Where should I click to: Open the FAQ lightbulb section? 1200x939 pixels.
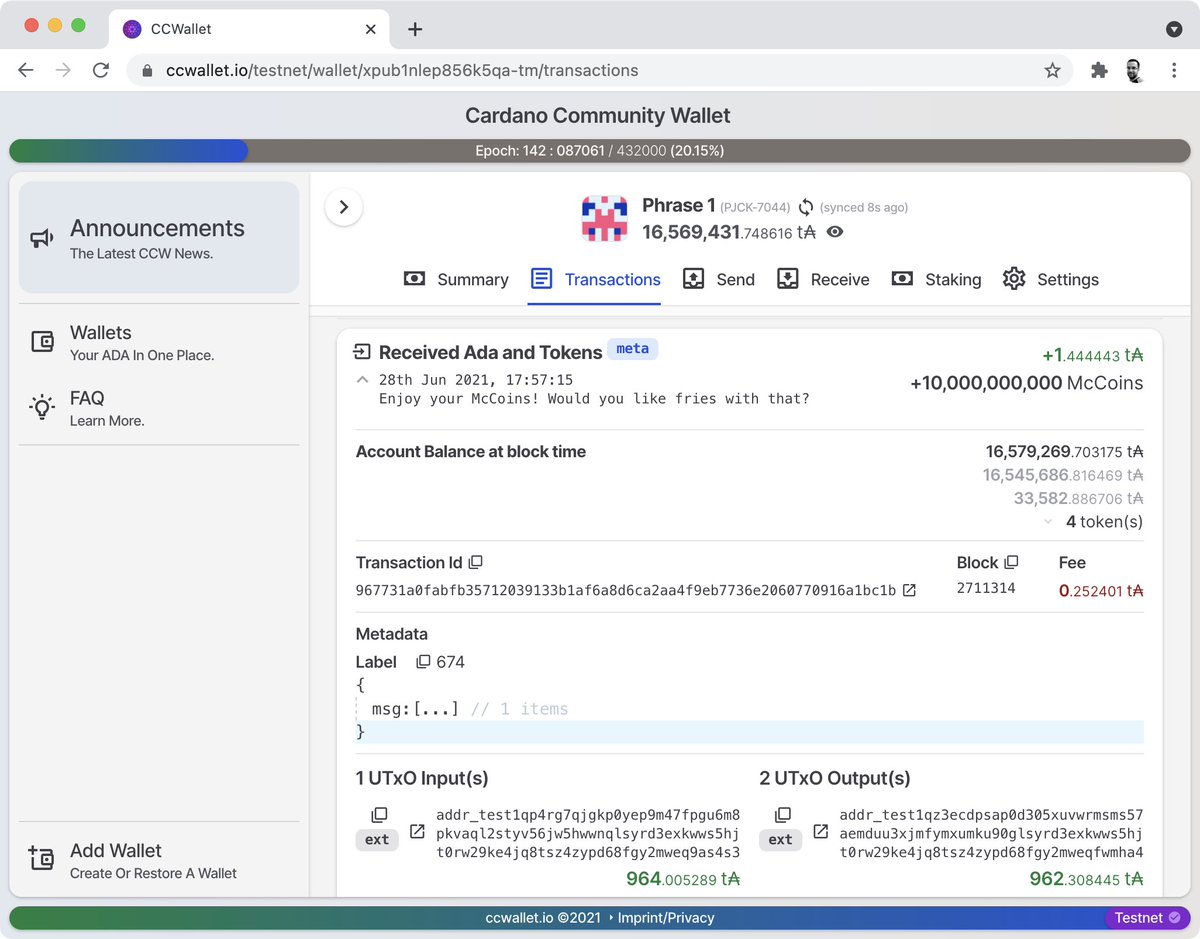click(159, 408)
